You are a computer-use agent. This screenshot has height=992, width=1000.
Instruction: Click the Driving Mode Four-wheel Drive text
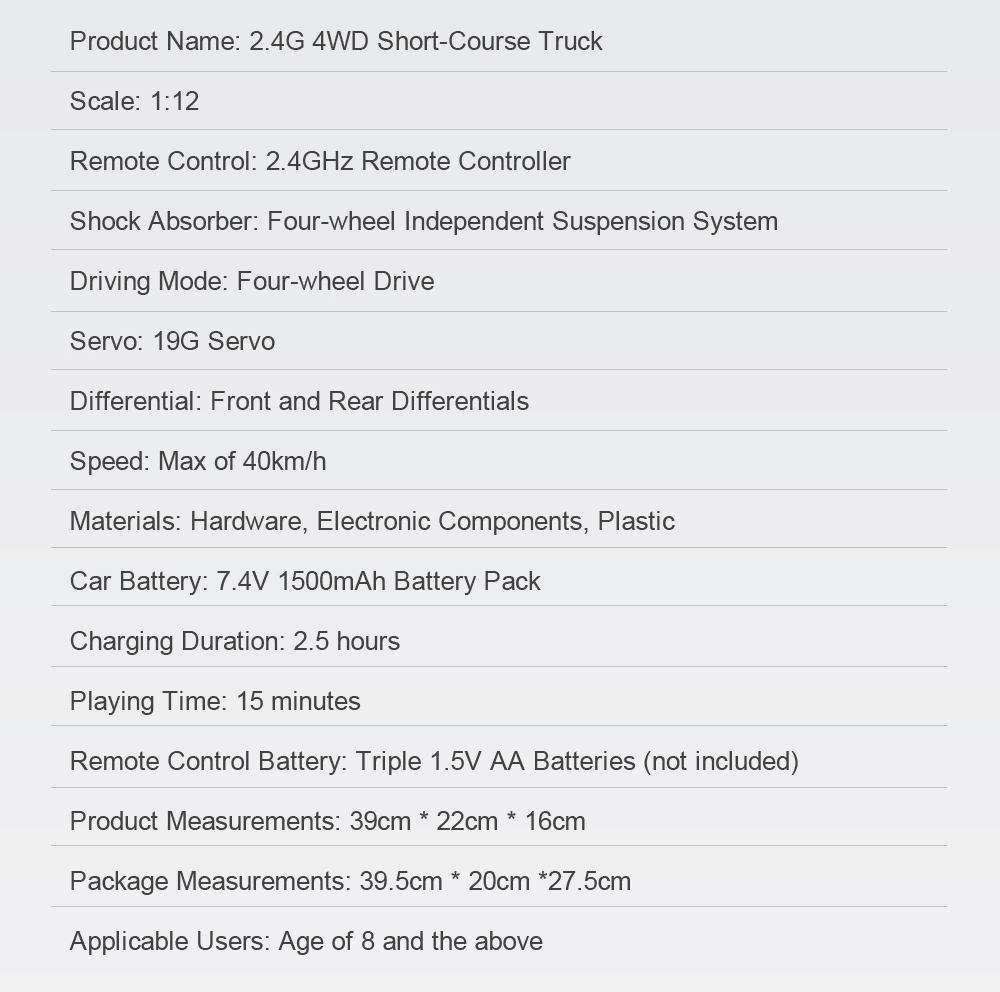click(252, 281)
